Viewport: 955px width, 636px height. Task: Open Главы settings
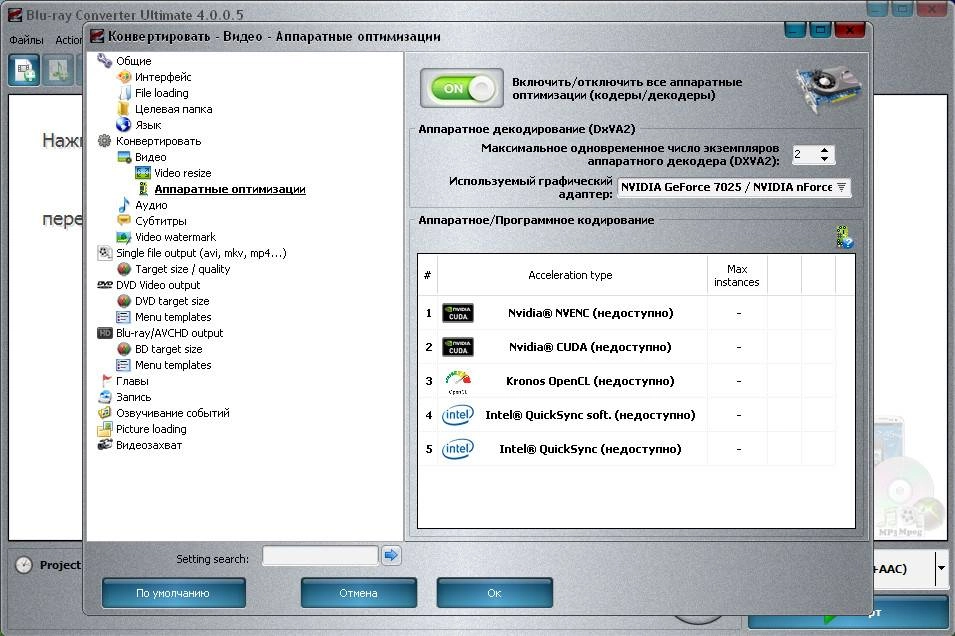(132, 381)
